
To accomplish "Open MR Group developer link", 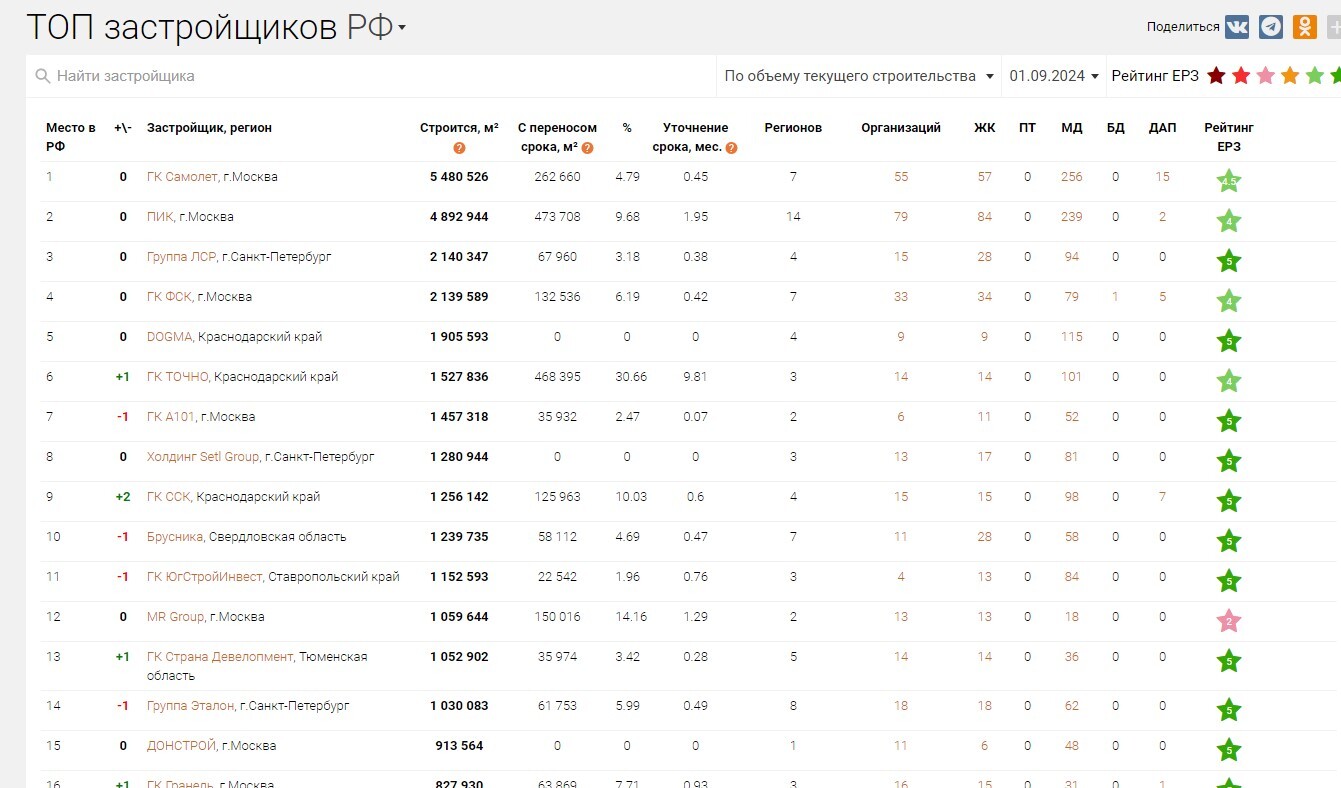I will (175, 617).
